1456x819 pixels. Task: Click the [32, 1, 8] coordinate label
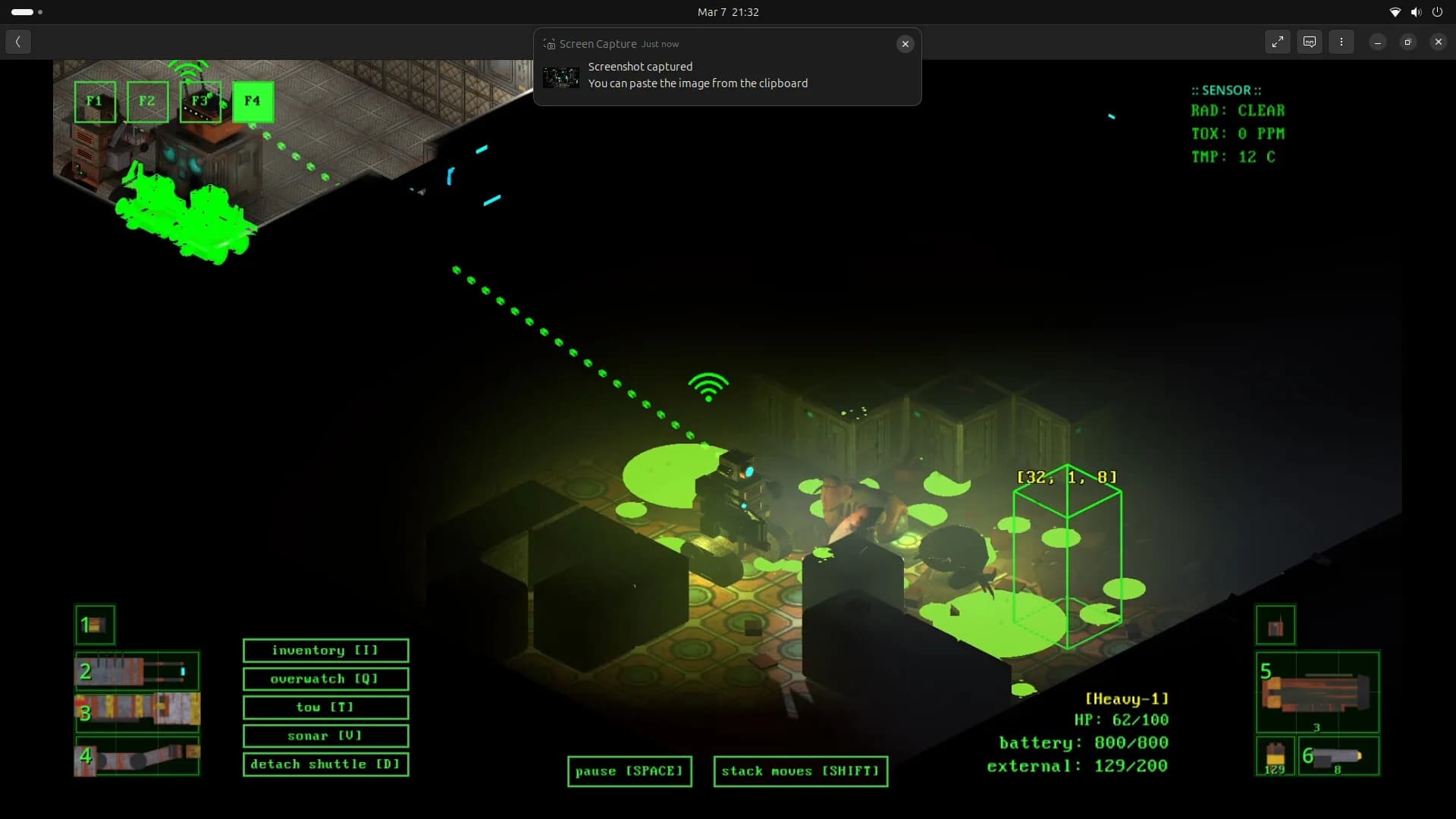[1066, 477]
